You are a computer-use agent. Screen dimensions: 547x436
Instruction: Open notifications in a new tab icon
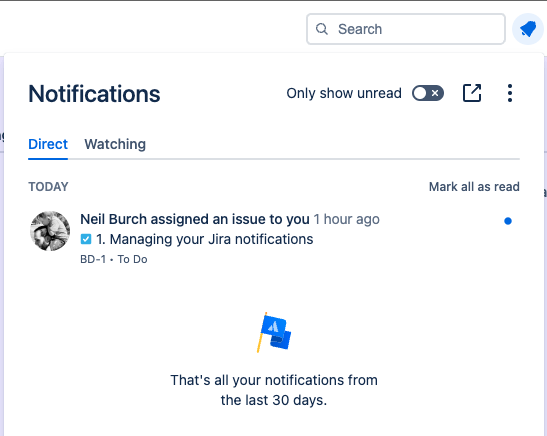point(472,93)
